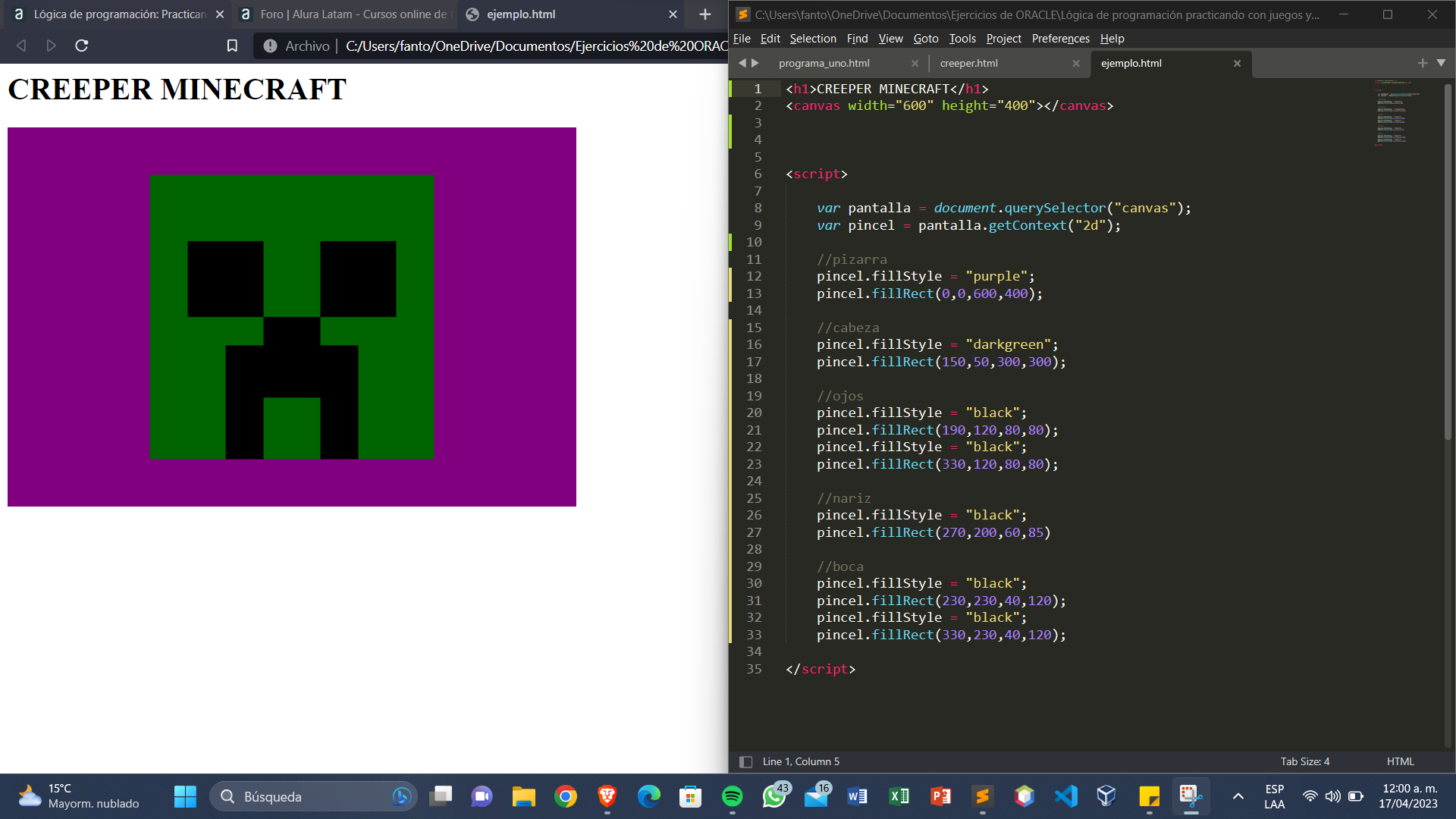Open the site info warning icon

(x=270, y=45)
